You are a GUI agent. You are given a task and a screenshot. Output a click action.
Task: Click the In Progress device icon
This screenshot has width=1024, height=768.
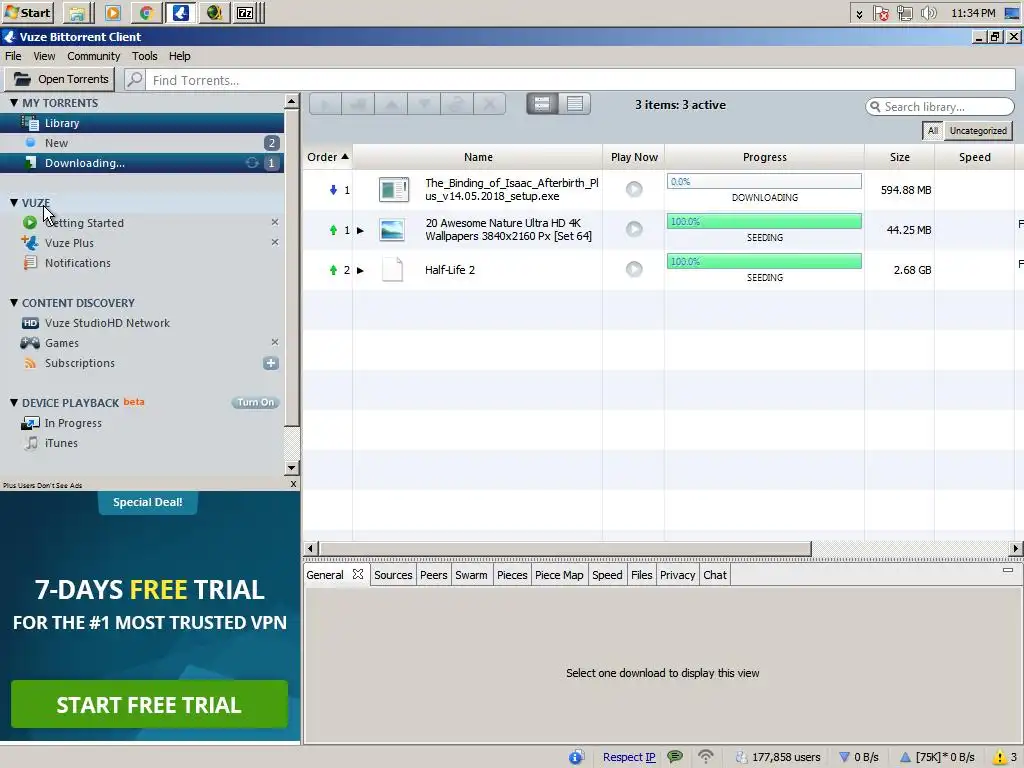tap(30, 423)
